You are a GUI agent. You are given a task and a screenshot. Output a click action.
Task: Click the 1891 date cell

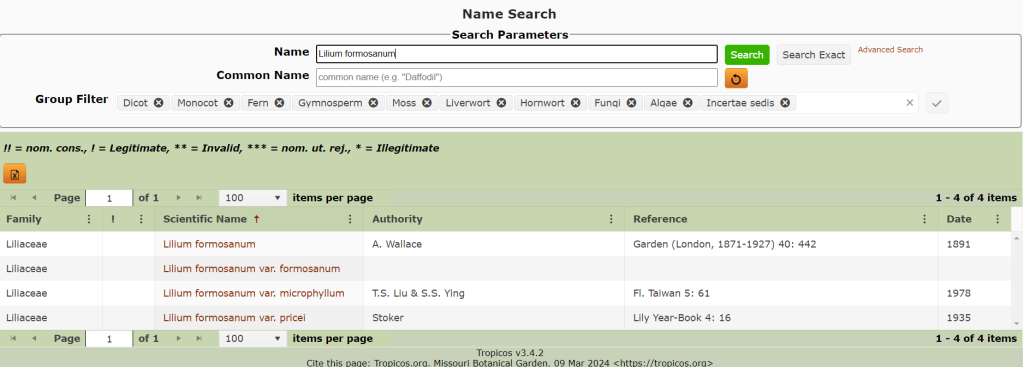pos(974,244)
